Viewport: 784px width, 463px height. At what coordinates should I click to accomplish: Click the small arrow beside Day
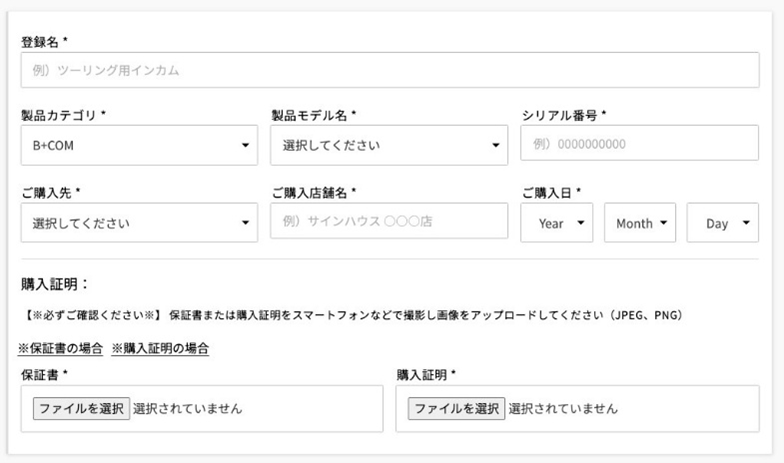pyautogui.click(x=745, y=223)
